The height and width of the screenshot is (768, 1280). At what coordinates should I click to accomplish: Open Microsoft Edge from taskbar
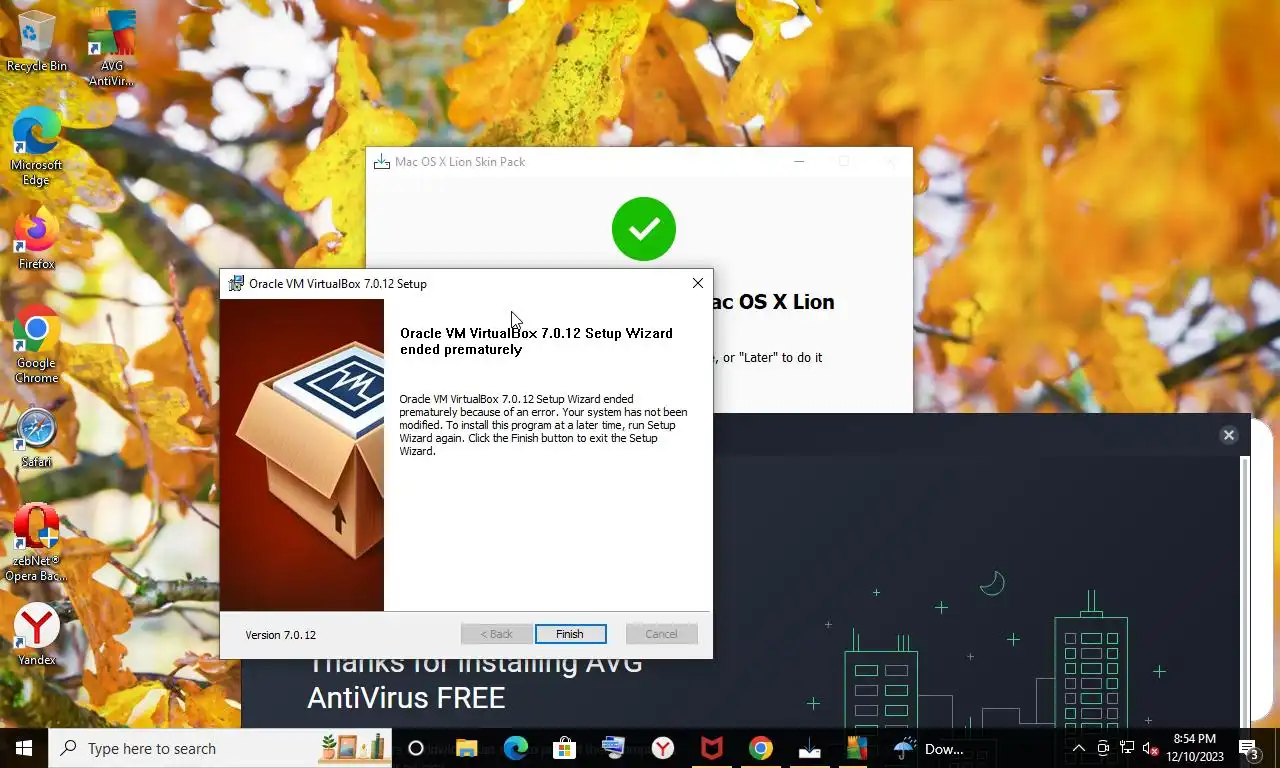click(515, 748)
